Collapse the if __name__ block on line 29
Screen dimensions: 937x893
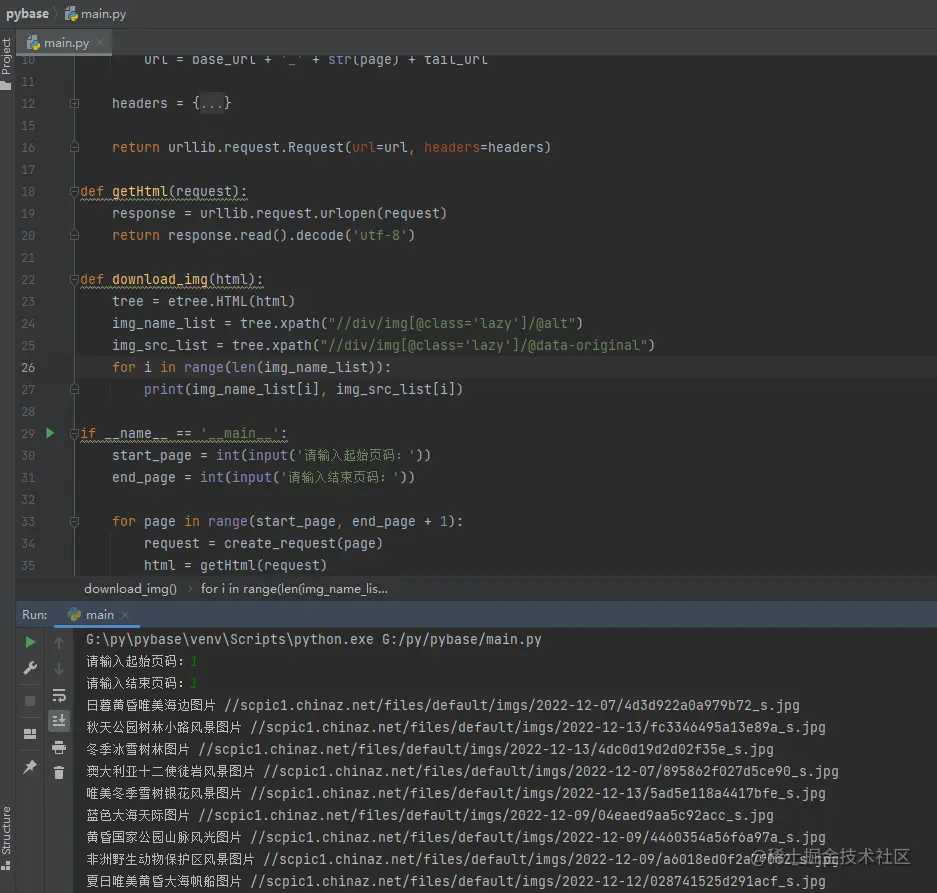(74, 433)
